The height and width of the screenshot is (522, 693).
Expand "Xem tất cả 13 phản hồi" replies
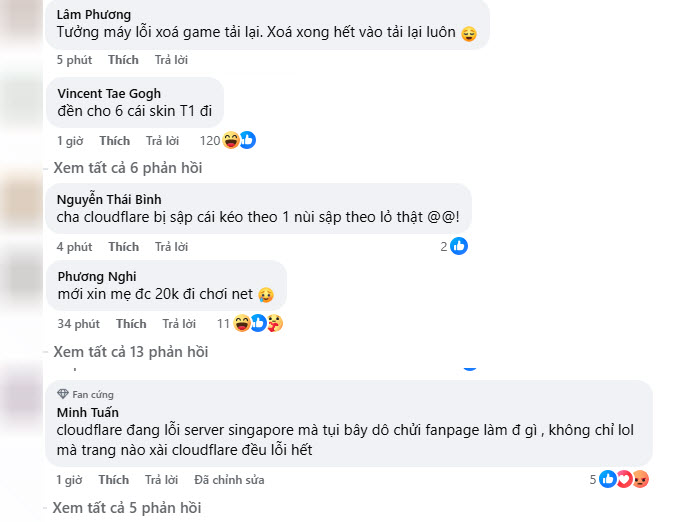pos(131,352)
